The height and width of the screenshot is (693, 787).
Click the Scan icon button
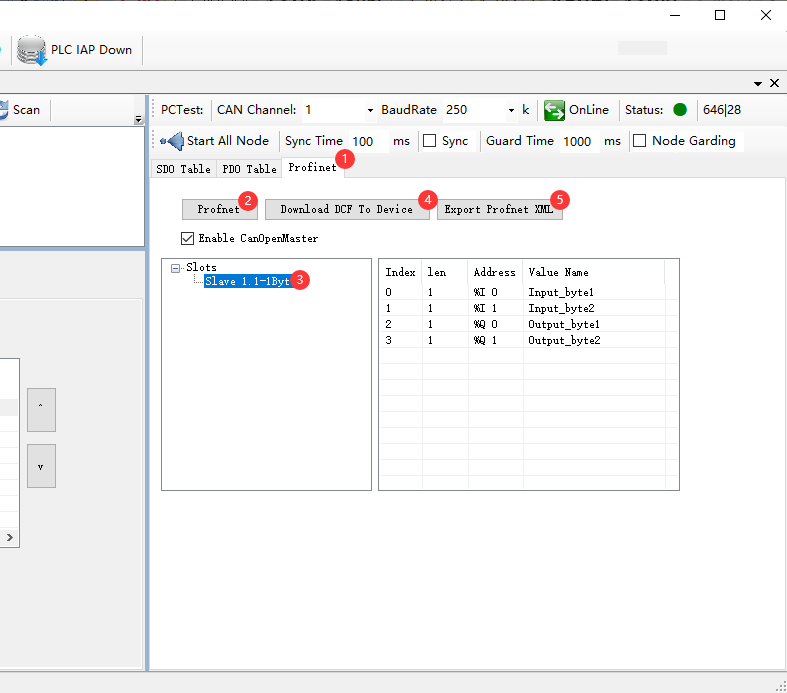[x=4, y=110]
